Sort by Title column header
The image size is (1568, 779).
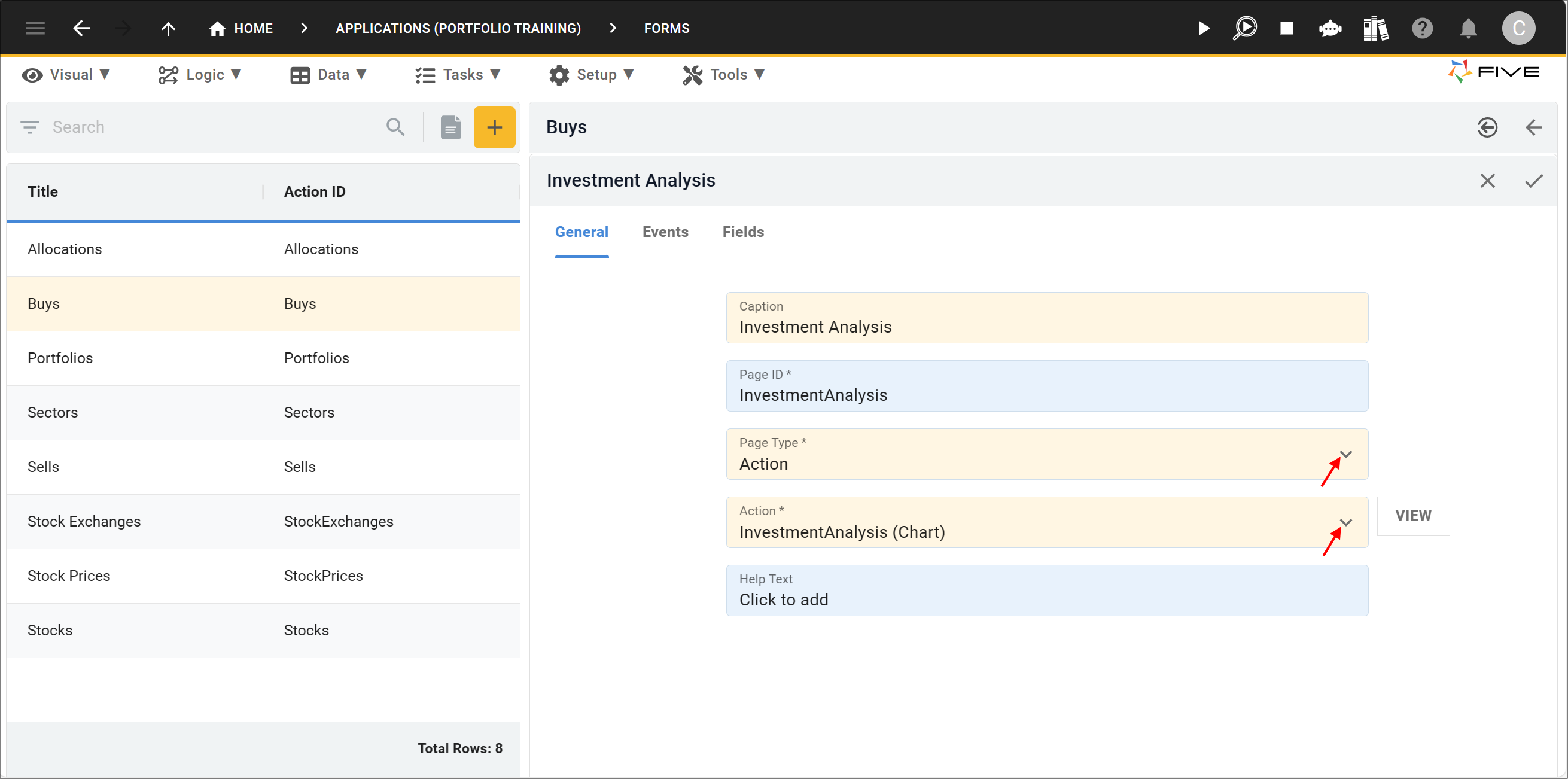pos(42,191)
